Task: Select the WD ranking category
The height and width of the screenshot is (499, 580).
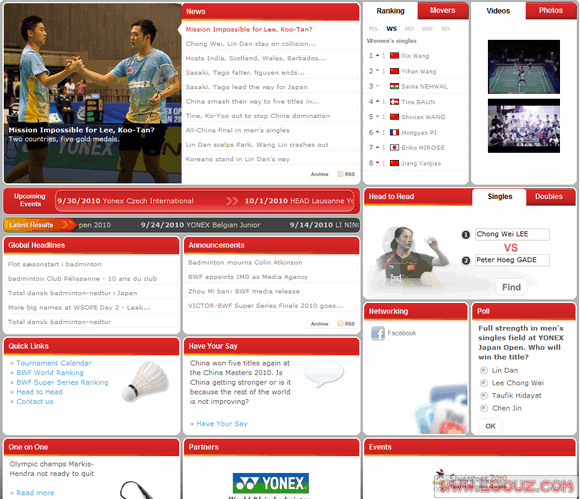Action: [427, 28]
